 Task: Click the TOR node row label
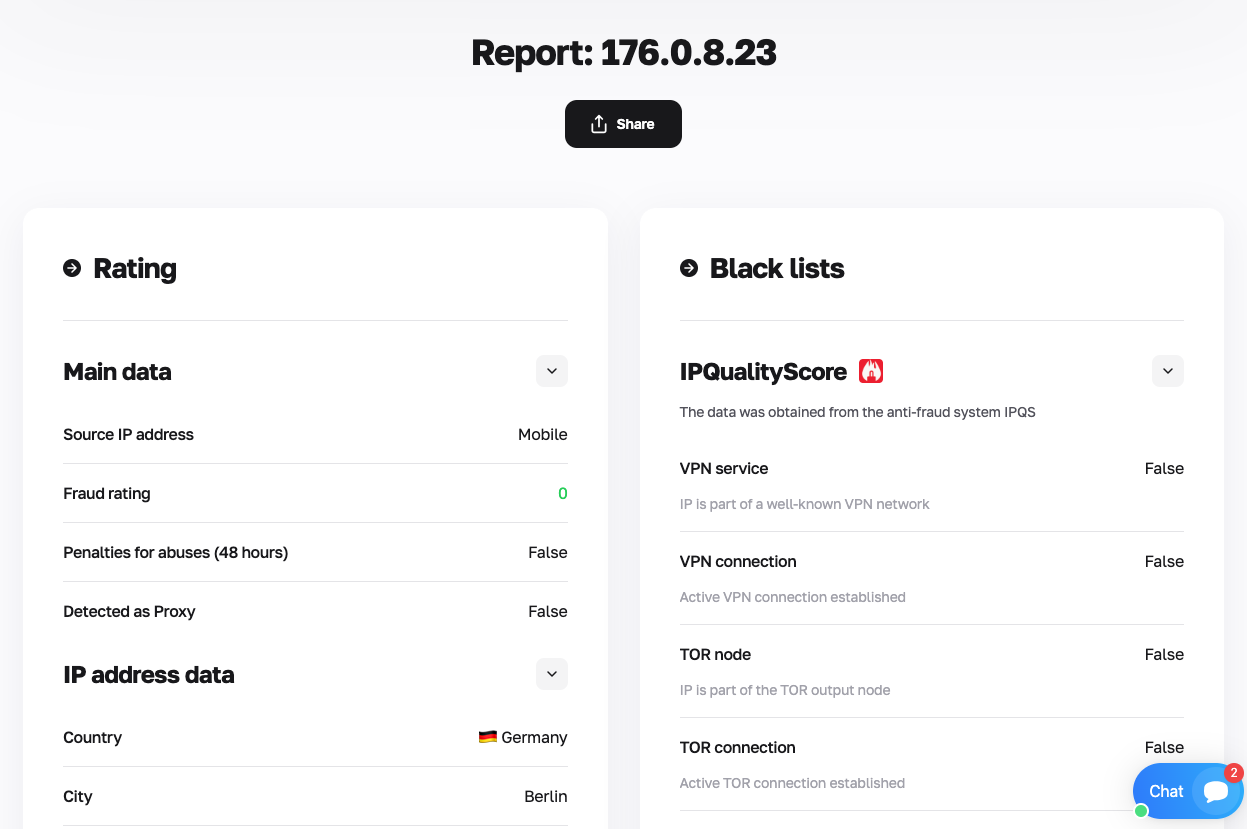point(715,654)
